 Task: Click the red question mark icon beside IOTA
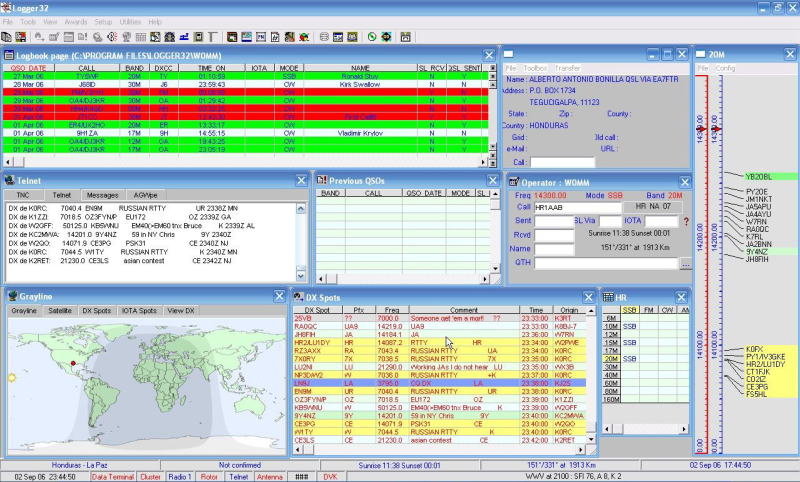pyautogui.click(x=686, y=221)
